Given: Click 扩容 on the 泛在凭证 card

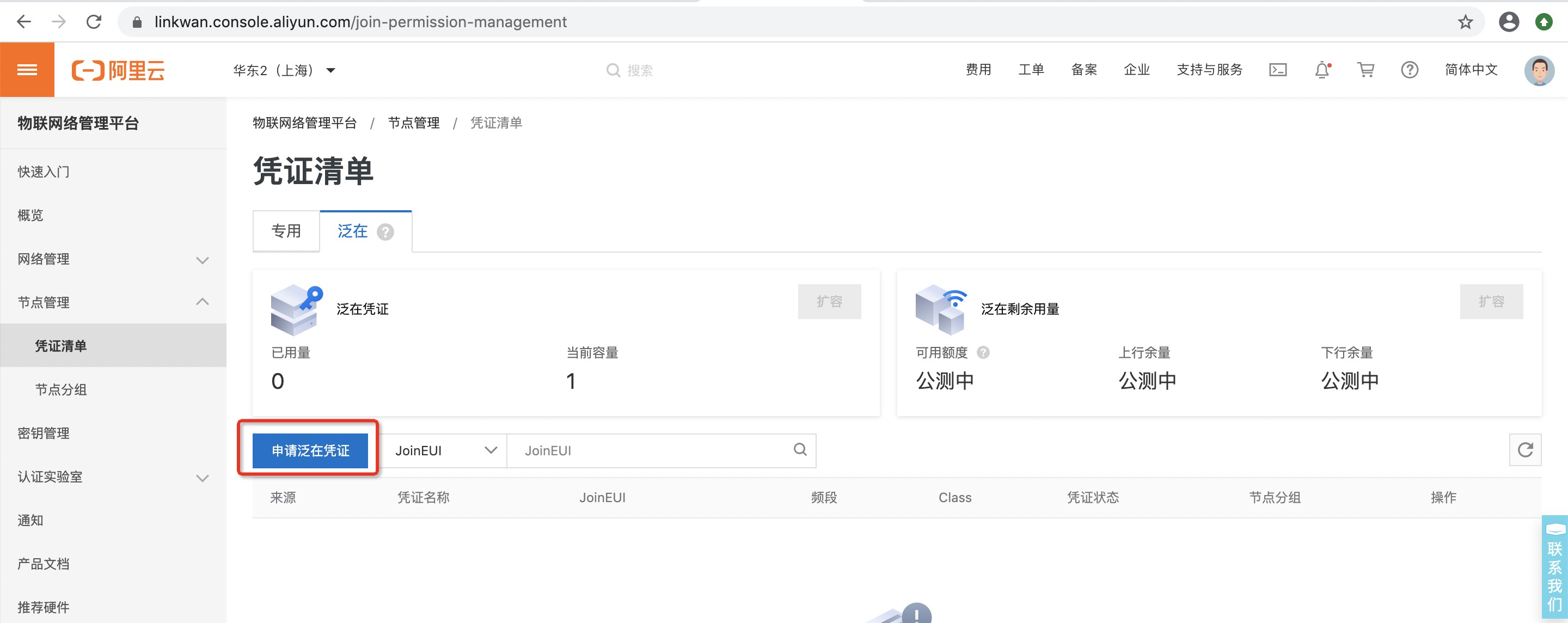Looking at the screenshot, I should (x=829, y=301).
